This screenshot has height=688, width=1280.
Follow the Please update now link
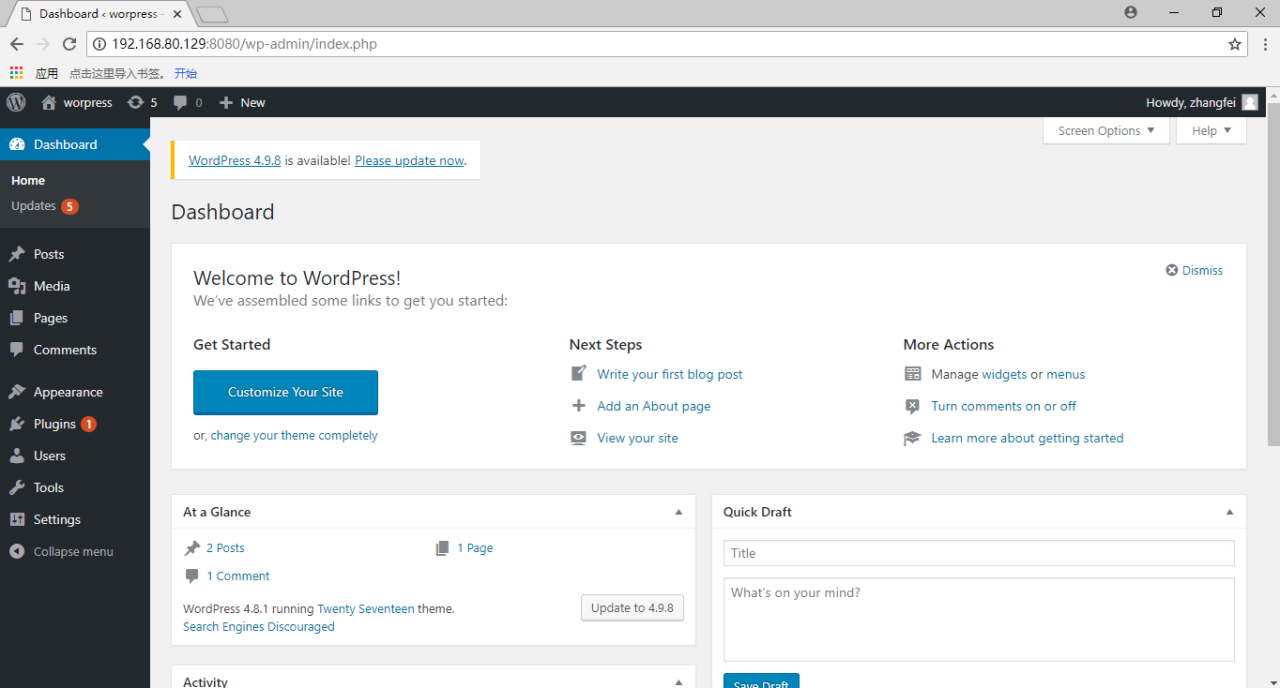[x=409, y=160]
